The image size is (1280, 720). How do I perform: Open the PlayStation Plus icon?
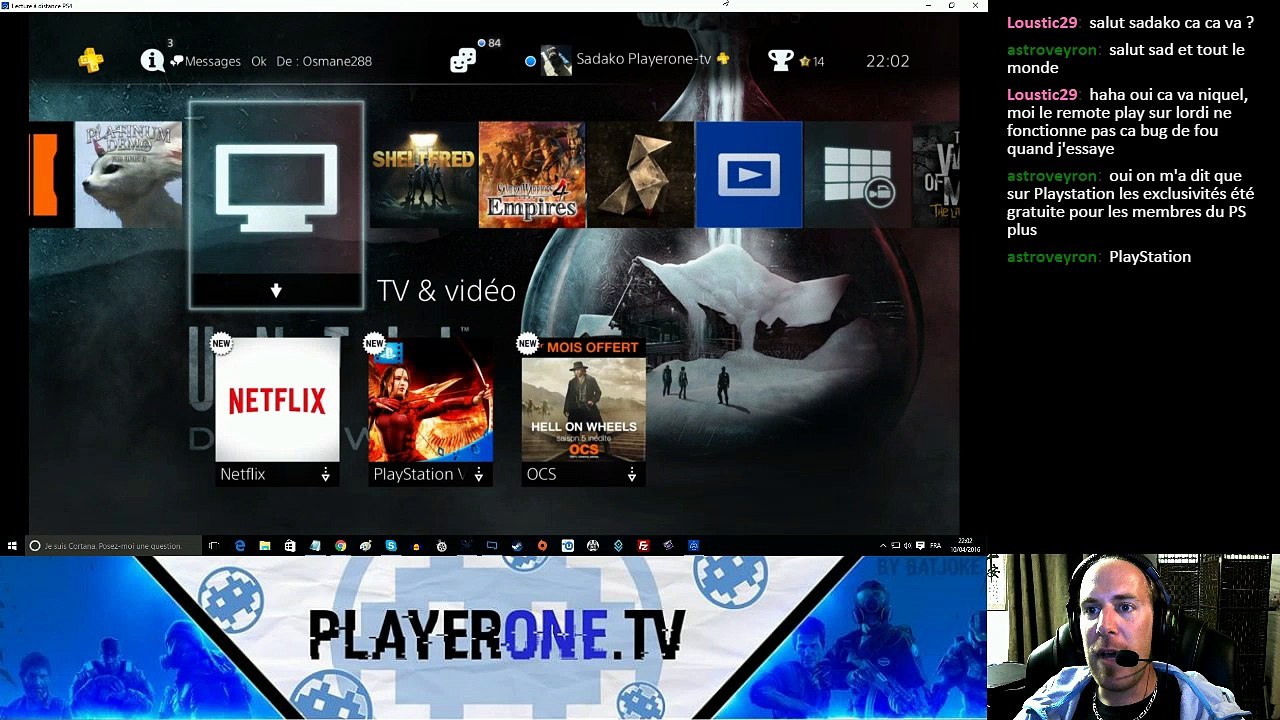pos(91,61)
